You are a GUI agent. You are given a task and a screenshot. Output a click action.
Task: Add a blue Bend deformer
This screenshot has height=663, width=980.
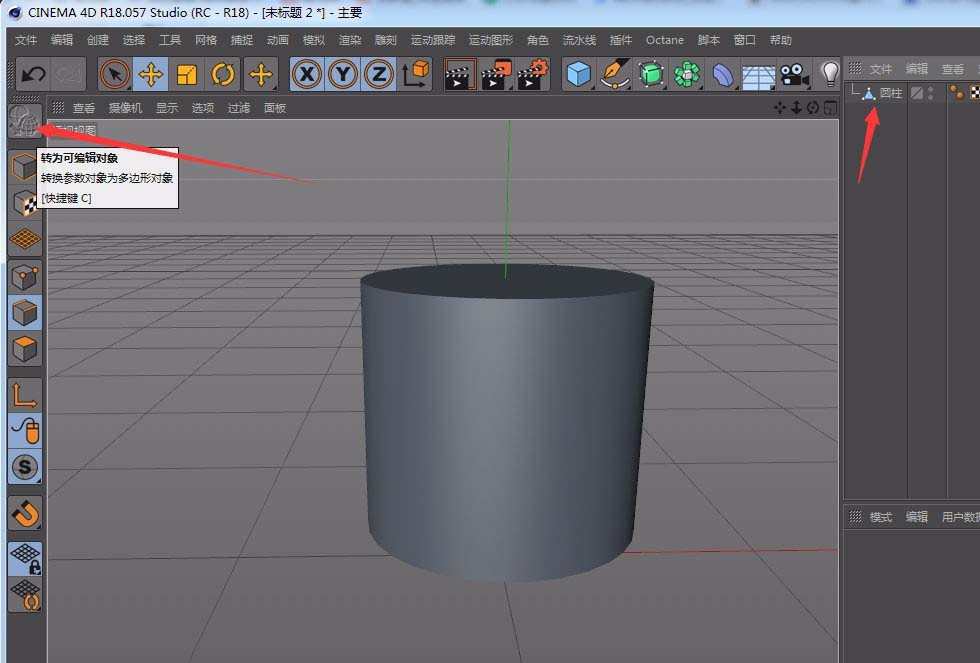point(723,75)
